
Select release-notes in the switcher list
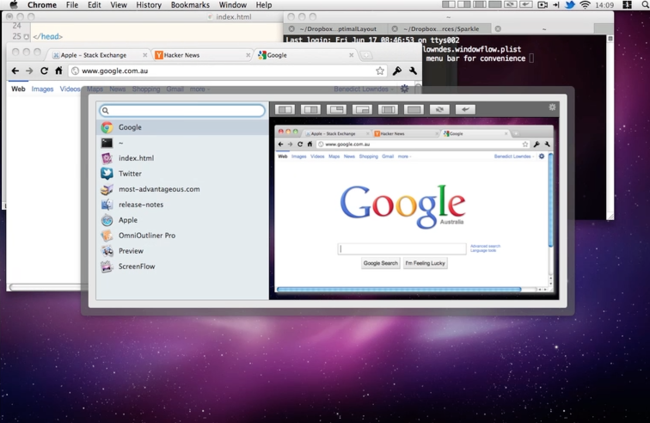point(182,204)
